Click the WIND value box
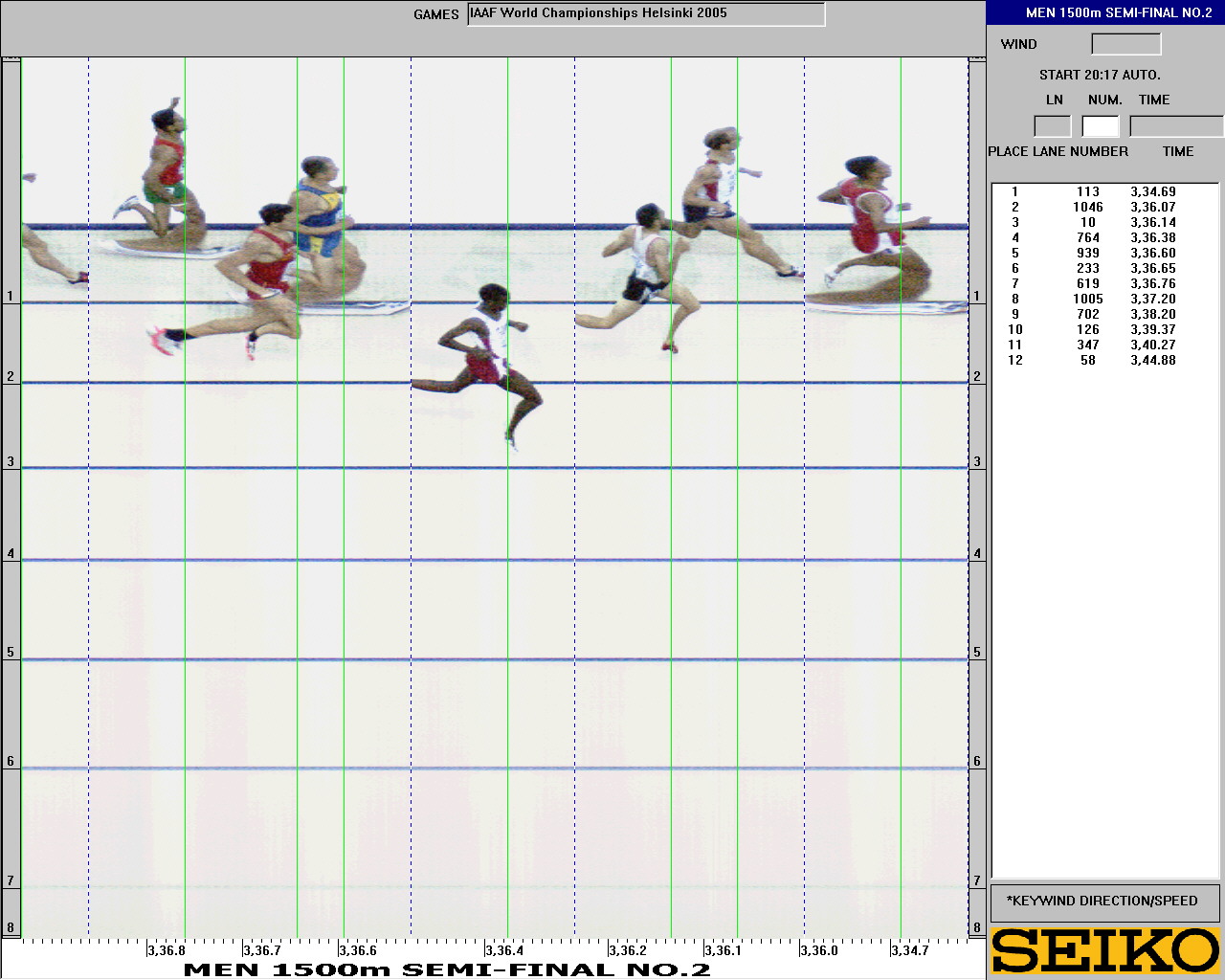The width and height of the screenshot is (1225, 980). click(1125, 44)
